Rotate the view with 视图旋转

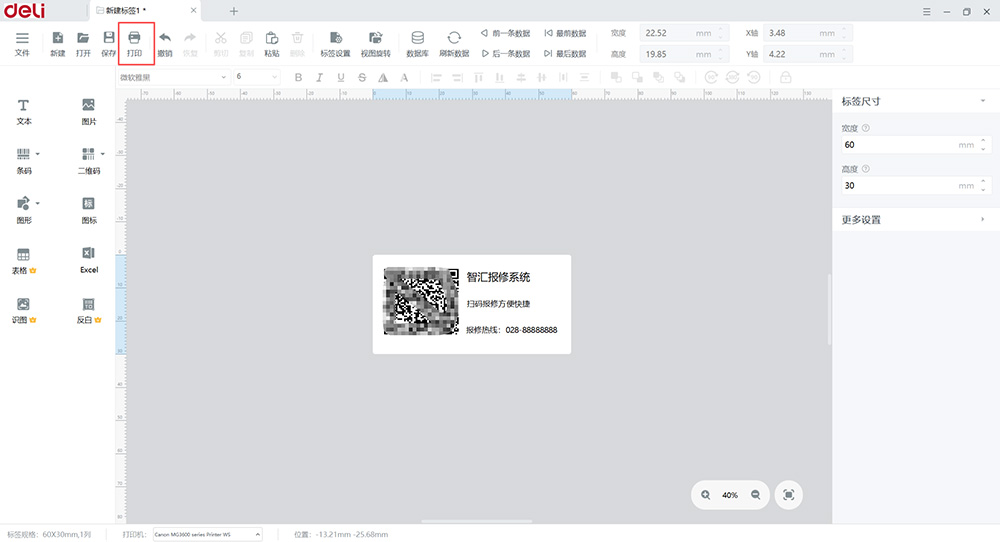[376, 44]
